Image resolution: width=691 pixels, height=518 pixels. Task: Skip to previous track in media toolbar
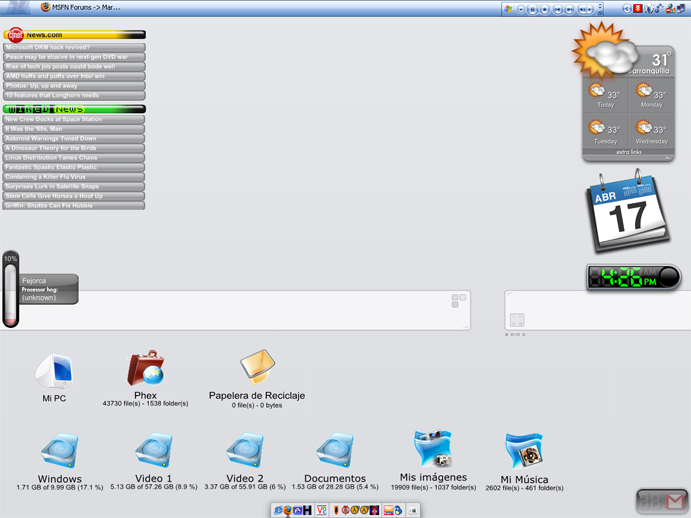557,9
